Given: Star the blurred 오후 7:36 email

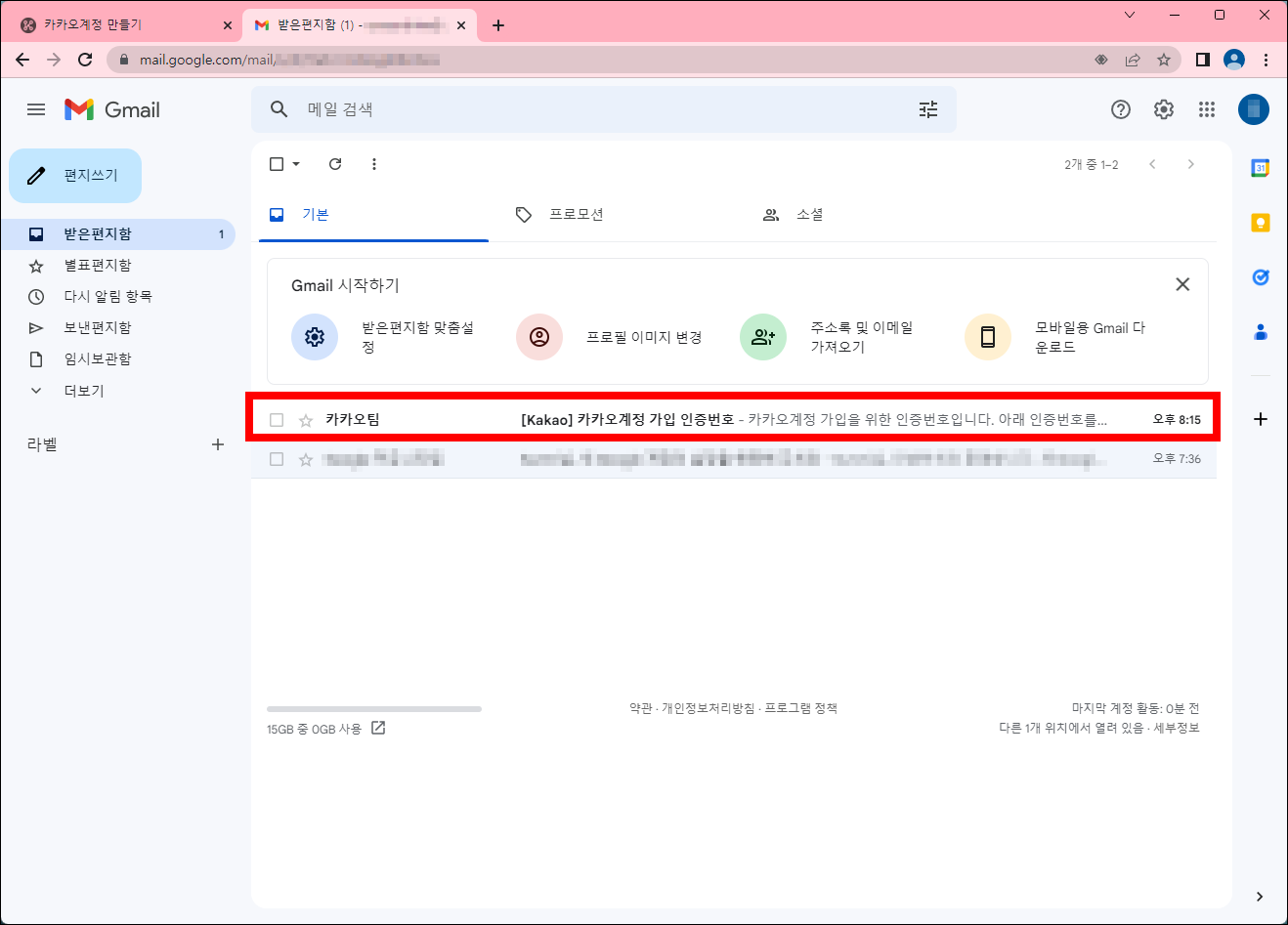Looking at the screenshot, I should (x=306, y=459).
